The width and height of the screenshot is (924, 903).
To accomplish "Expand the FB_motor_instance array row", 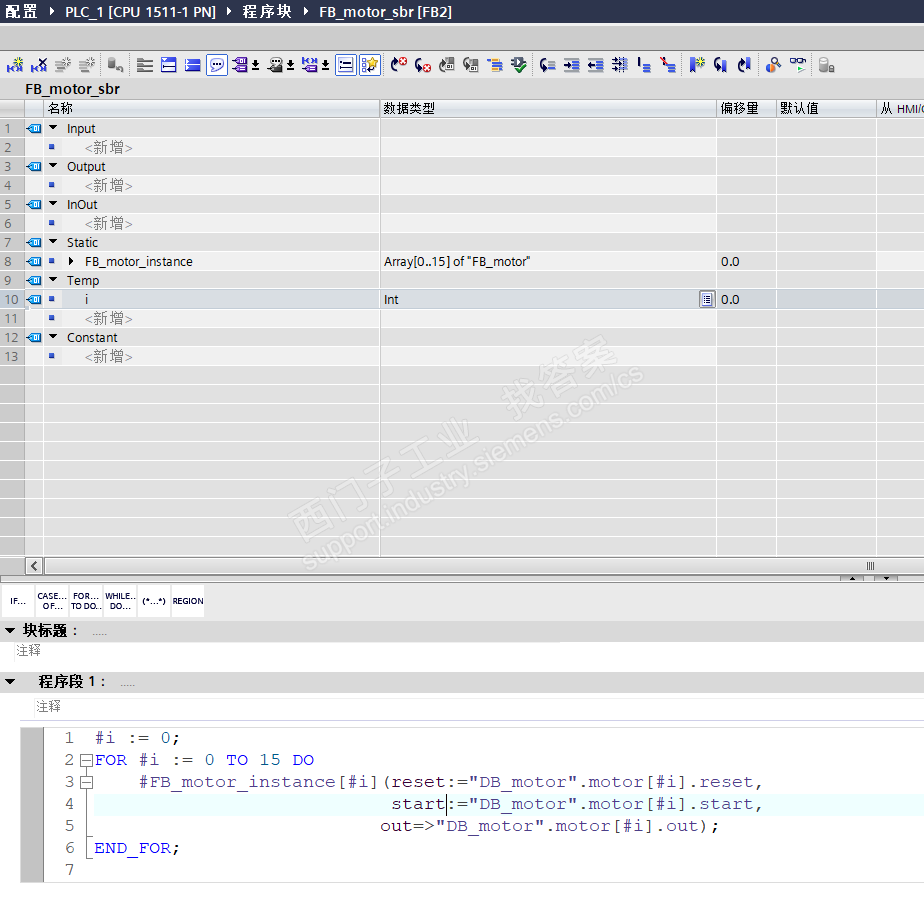I will pyautogui.click(x=71, y=262).
